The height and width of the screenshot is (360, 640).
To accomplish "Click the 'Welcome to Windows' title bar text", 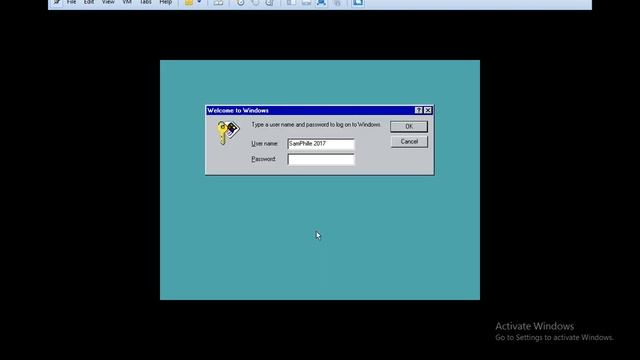I will point(238,111).
